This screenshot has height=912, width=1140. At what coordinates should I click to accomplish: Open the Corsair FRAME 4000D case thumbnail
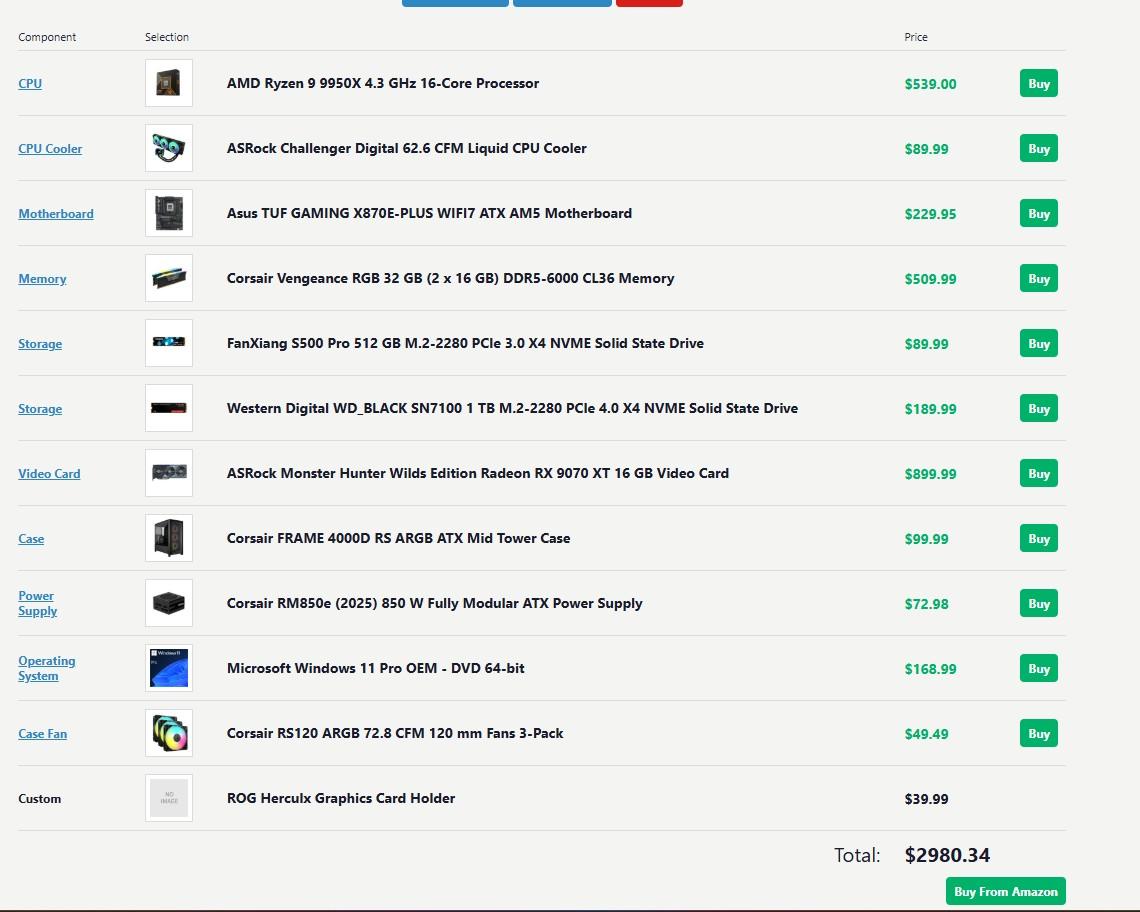click(x=169, y=538)
